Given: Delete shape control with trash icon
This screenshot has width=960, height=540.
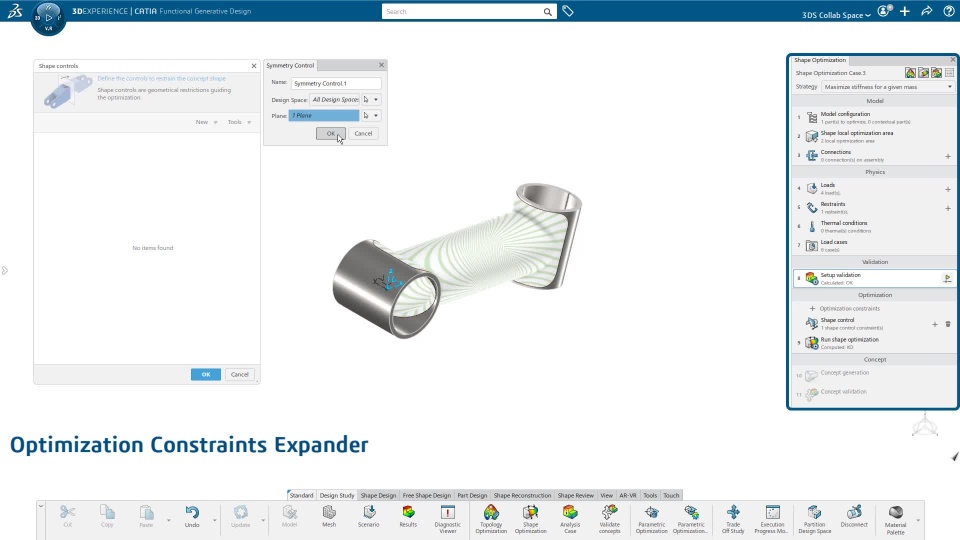Looking at the screenshot, I should coord(948,324).
